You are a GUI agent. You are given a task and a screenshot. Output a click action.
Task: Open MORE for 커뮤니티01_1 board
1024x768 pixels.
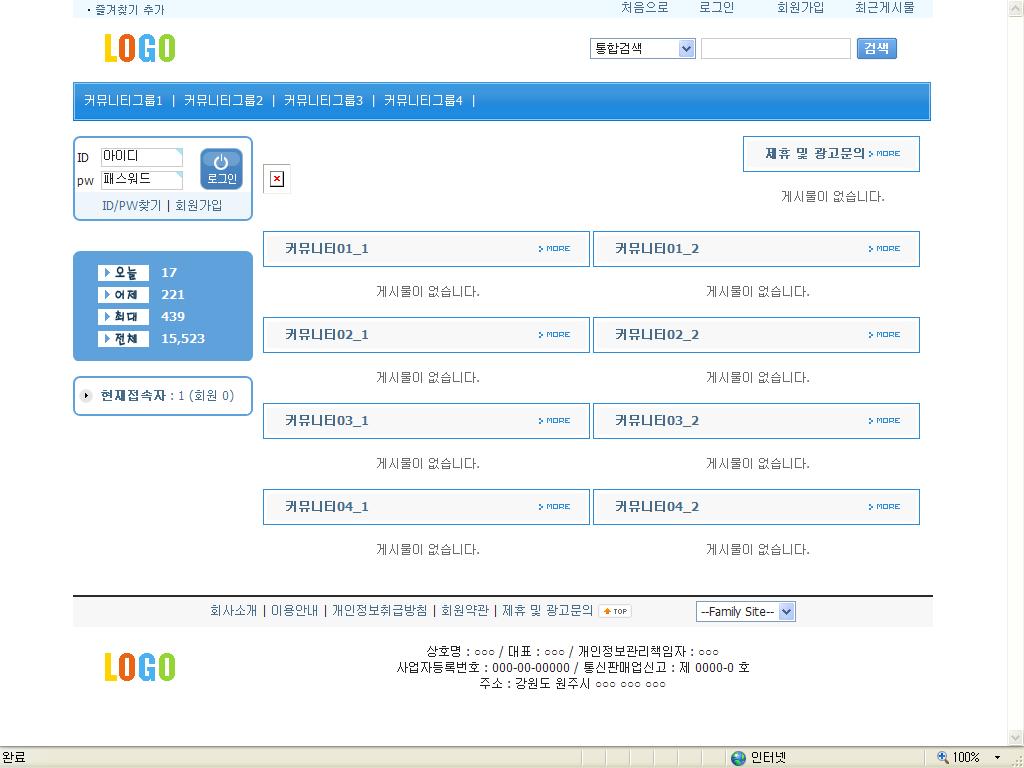pos(555,249)
